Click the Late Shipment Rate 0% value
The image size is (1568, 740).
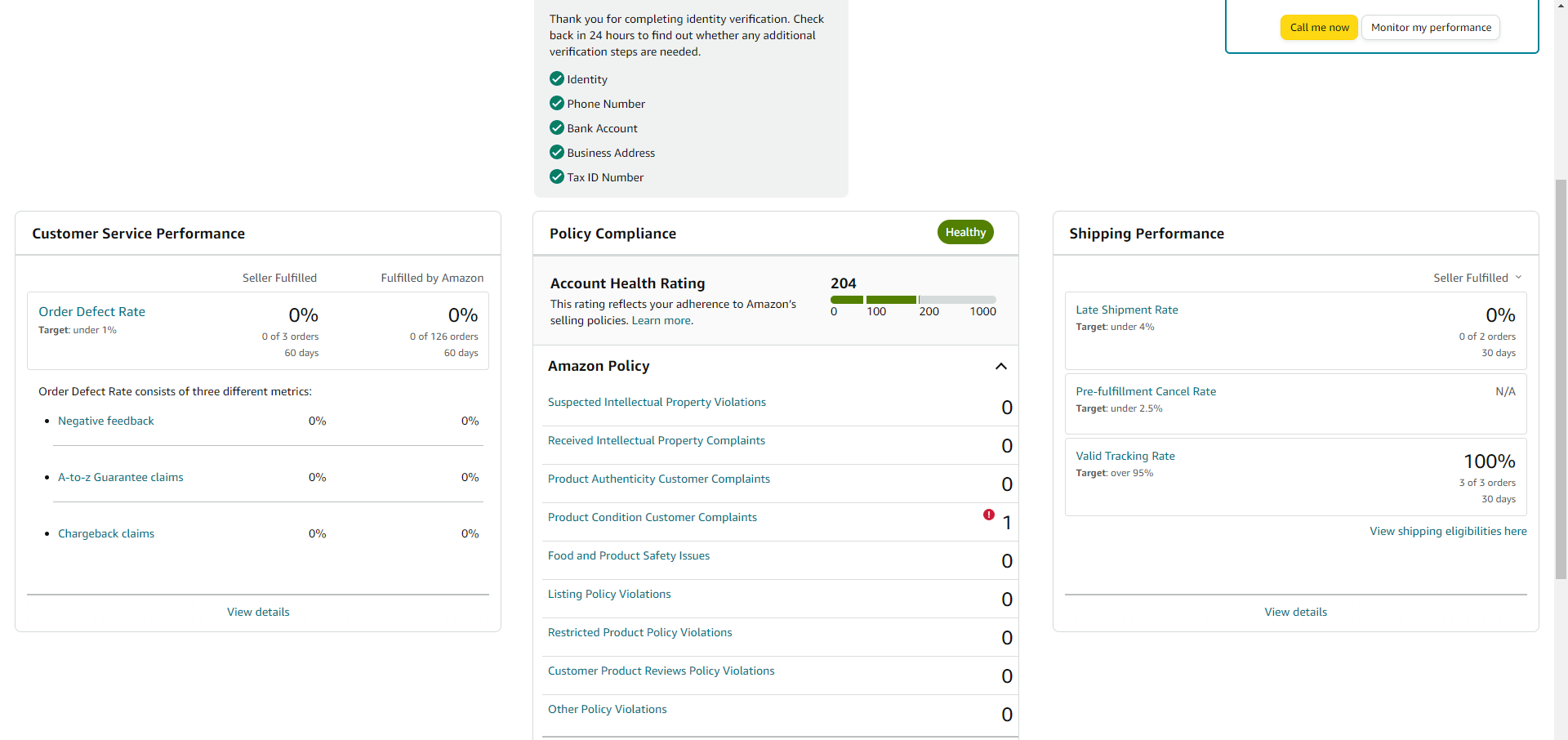coord(1500,315)
